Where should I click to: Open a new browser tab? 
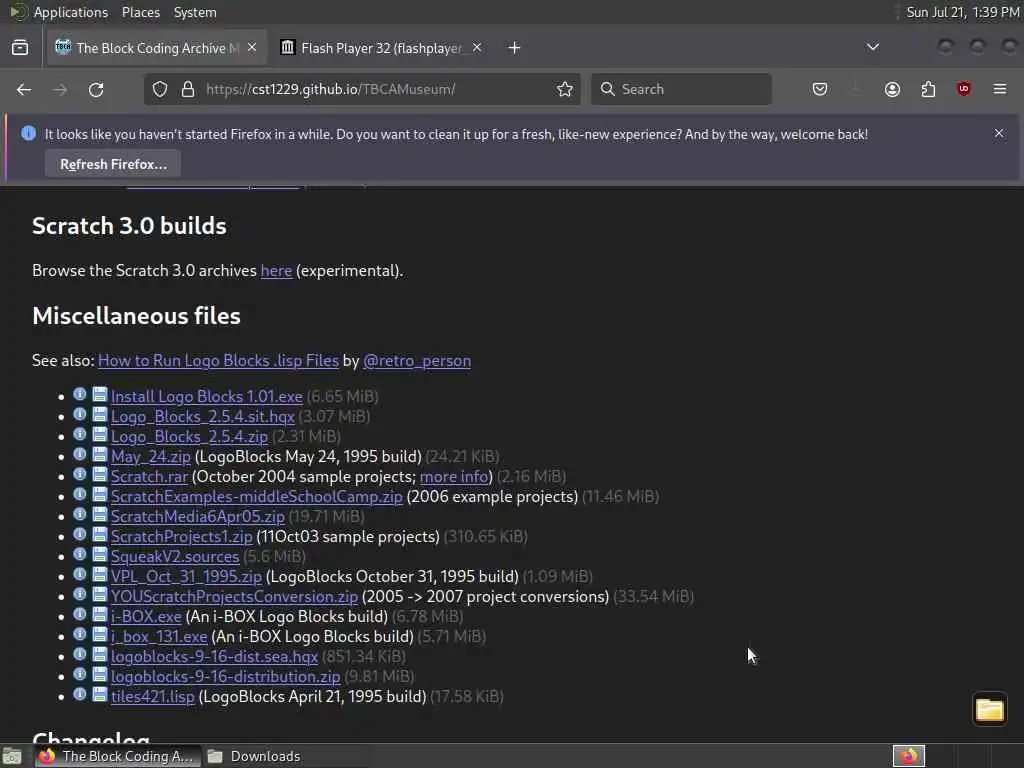coord(515,48)
